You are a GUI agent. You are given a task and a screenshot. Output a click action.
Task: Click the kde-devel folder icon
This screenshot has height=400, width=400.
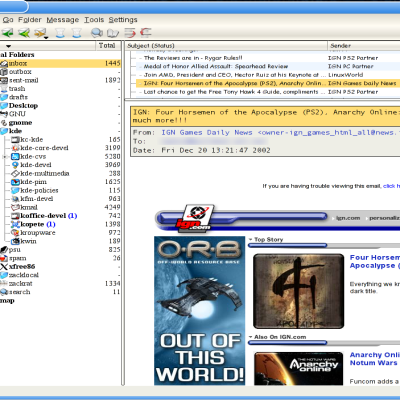(x=15, y=165)
